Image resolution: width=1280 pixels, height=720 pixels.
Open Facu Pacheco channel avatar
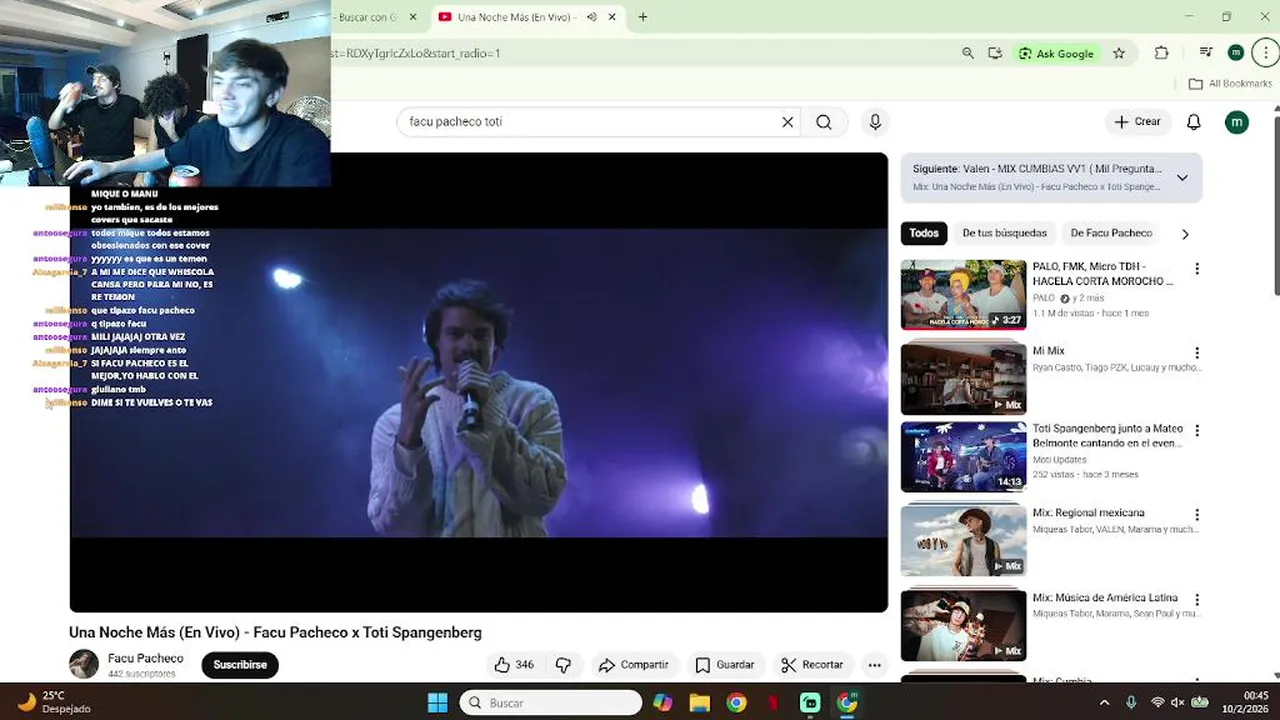84,664
